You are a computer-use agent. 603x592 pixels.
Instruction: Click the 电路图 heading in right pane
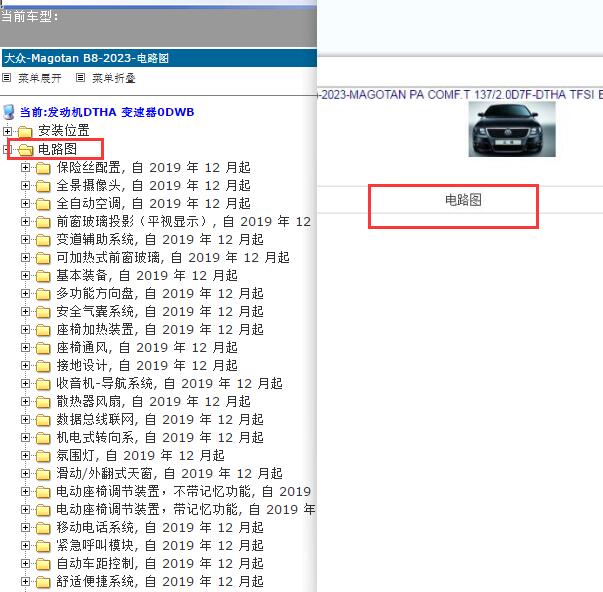click(463, 200)
